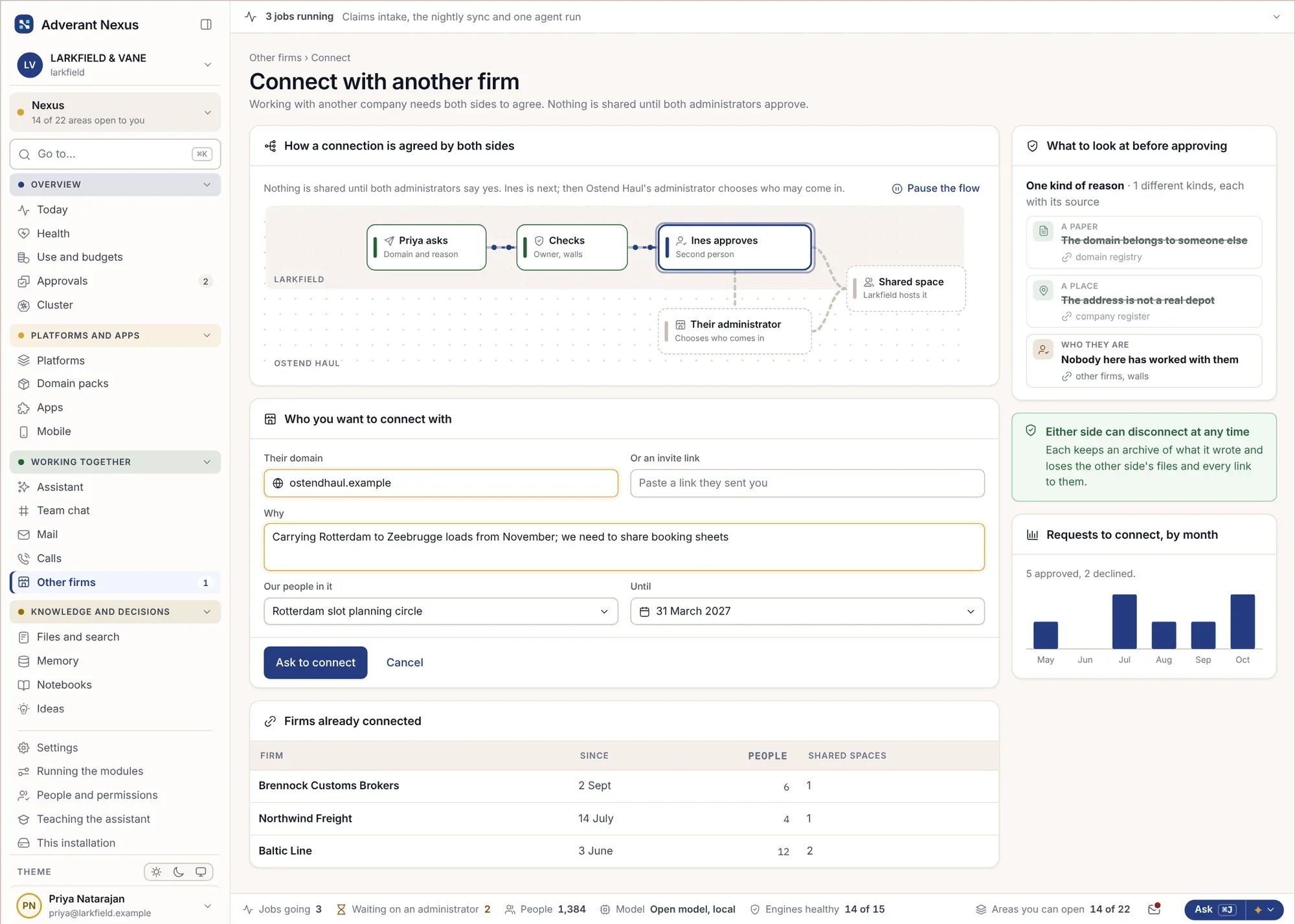The height and width of the screenshot is (924, 1295).
Task: Select the Priya asks flow step
Action: coord(427,247)
